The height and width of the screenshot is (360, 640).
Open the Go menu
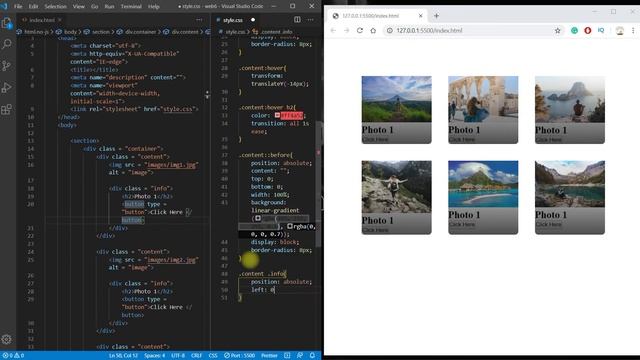[x=95, y=6]
